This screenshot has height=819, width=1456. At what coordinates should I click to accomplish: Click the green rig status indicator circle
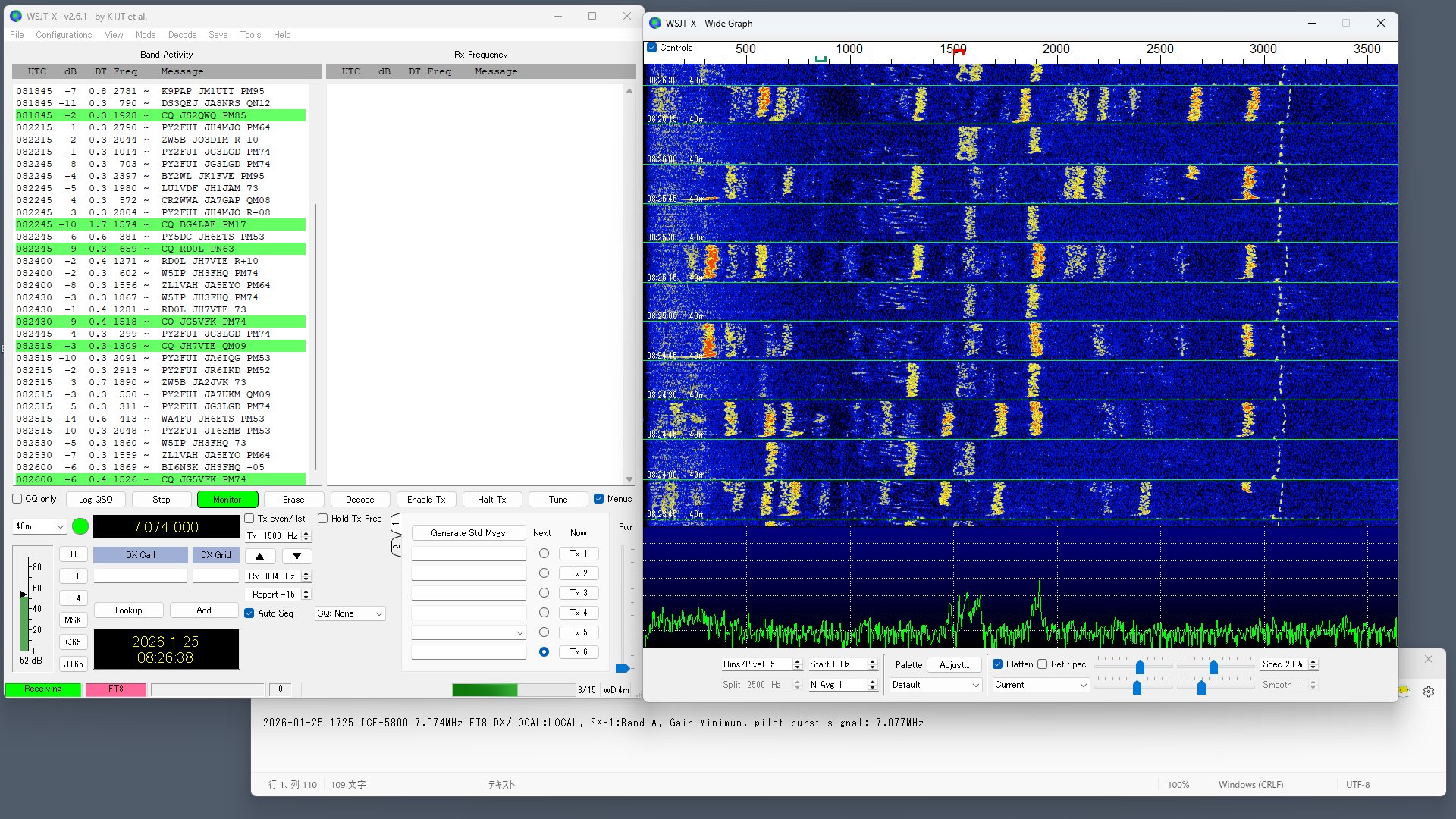click(x=80, y=526)
